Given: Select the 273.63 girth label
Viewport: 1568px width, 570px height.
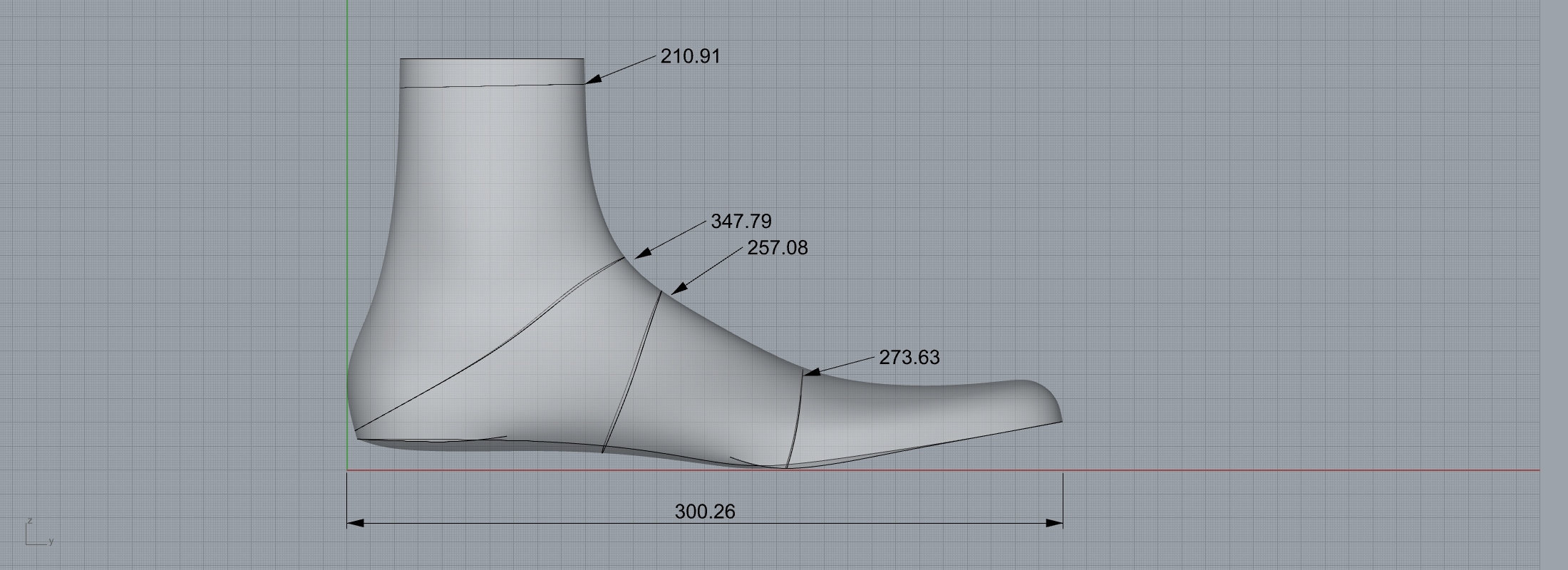Looking at the screenshot, I should (909, 358).
